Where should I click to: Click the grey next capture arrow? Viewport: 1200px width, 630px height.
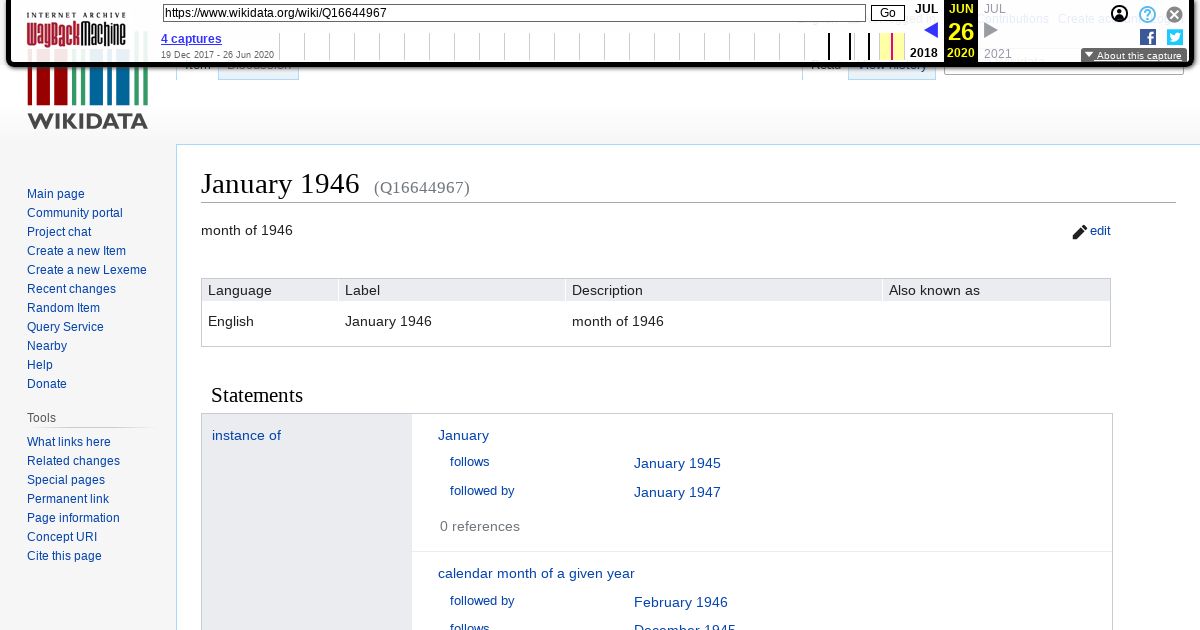pyautogui.click(x=991, y=31)
